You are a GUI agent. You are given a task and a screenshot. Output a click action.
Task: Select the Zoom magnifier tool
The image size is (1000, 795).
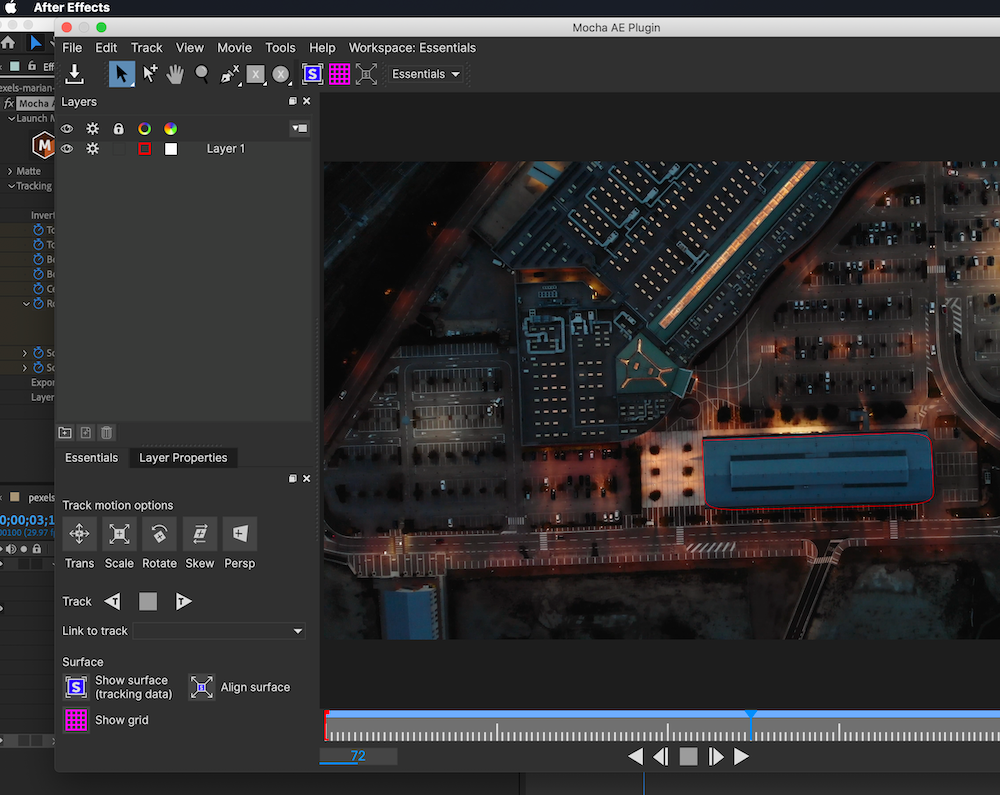tap(202, 74)
